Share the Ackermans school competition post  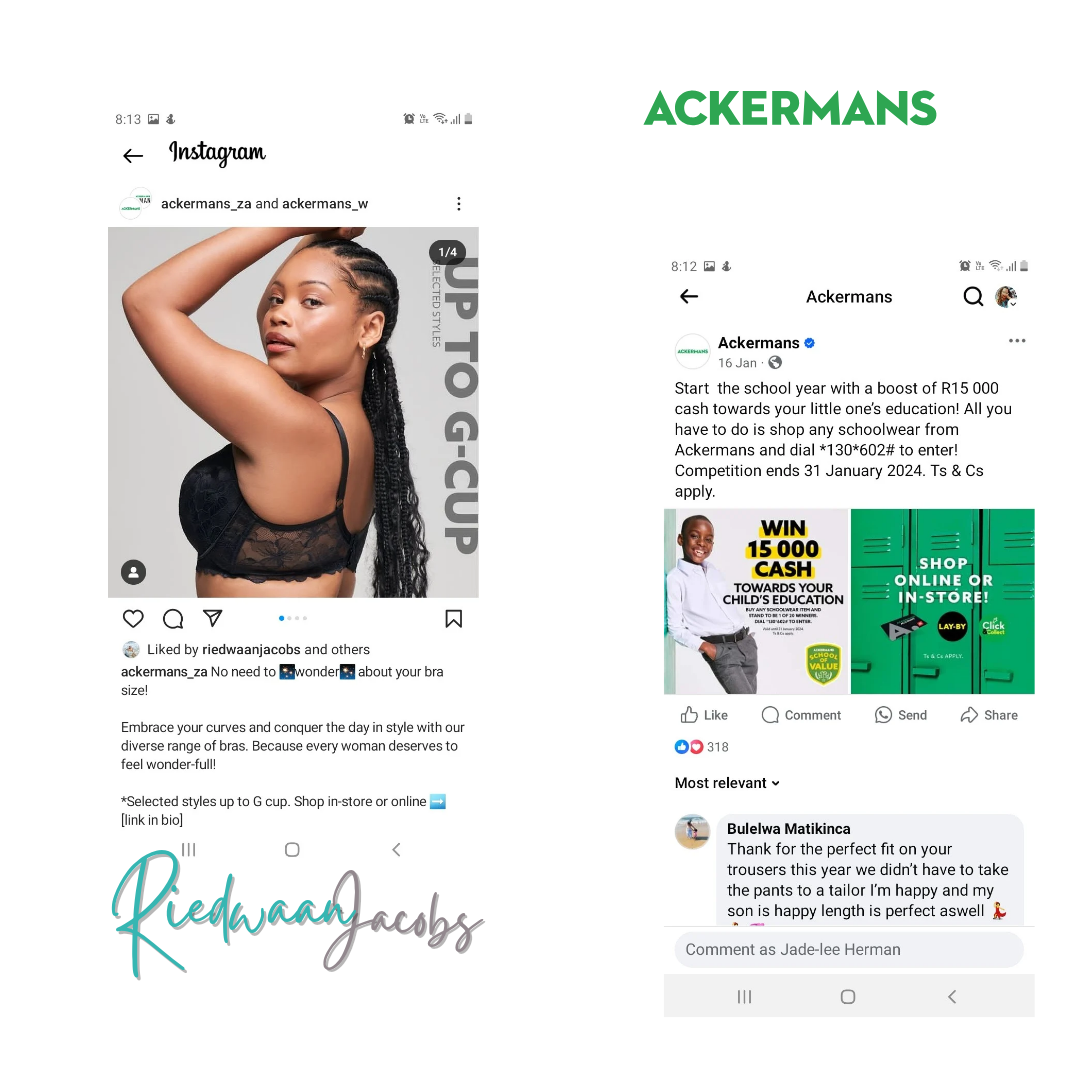point(989,715)
